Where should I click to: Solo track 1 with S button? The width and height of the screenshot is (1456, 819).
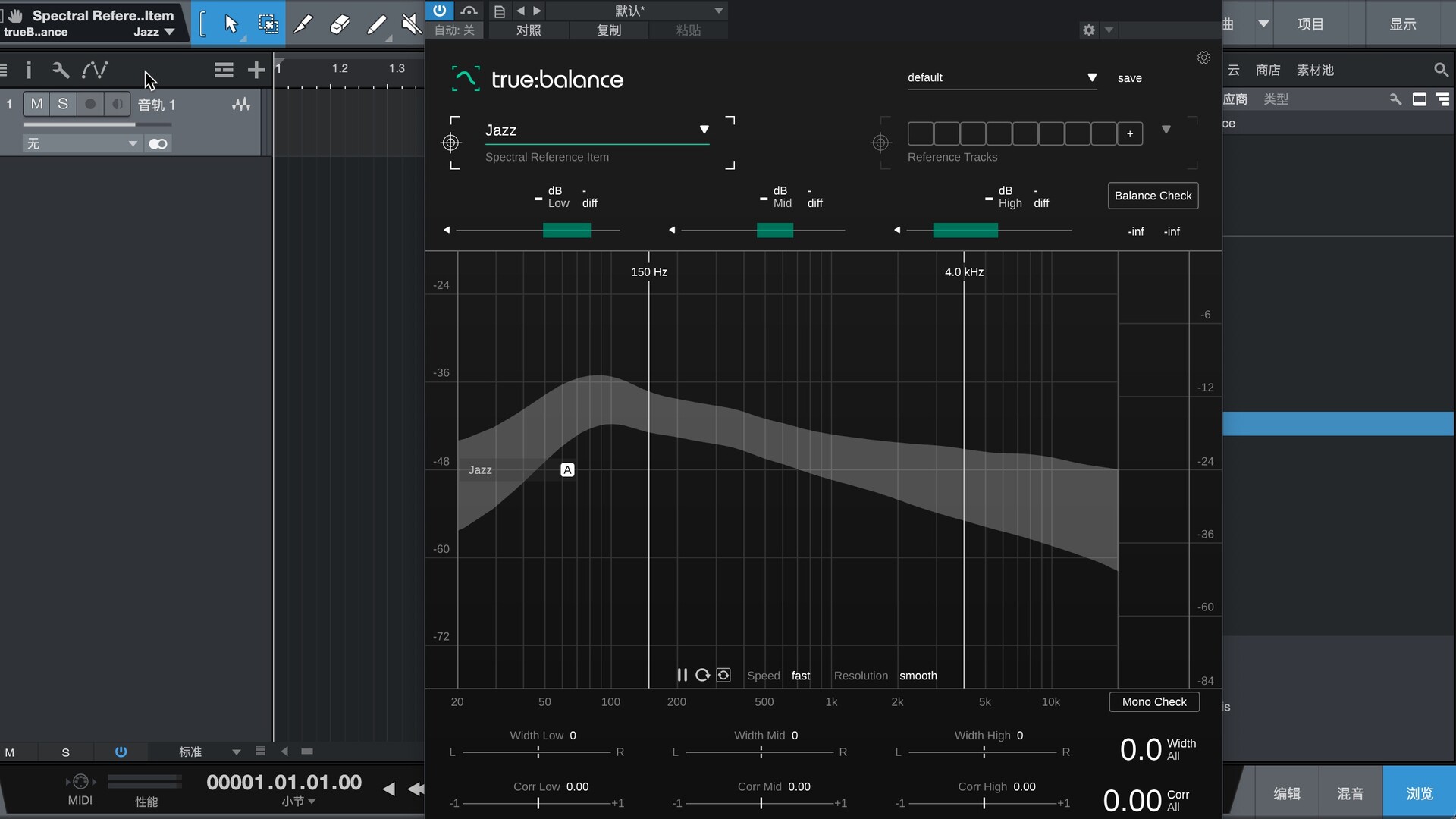pyautogui.click(x=63, y=104)
